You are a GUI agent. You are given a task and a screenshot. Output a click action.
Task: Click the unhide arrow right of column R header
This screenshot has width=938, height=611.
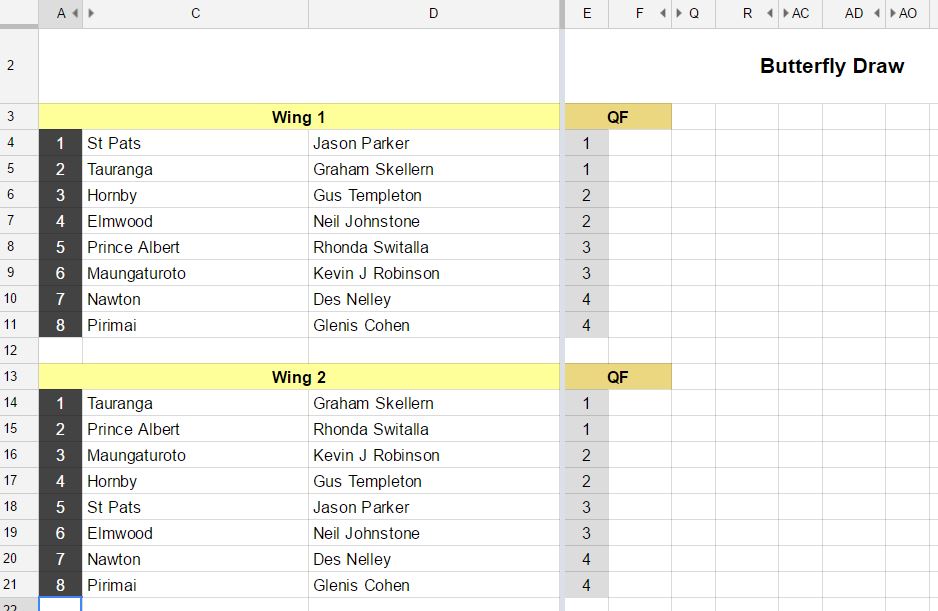point(770,14)
